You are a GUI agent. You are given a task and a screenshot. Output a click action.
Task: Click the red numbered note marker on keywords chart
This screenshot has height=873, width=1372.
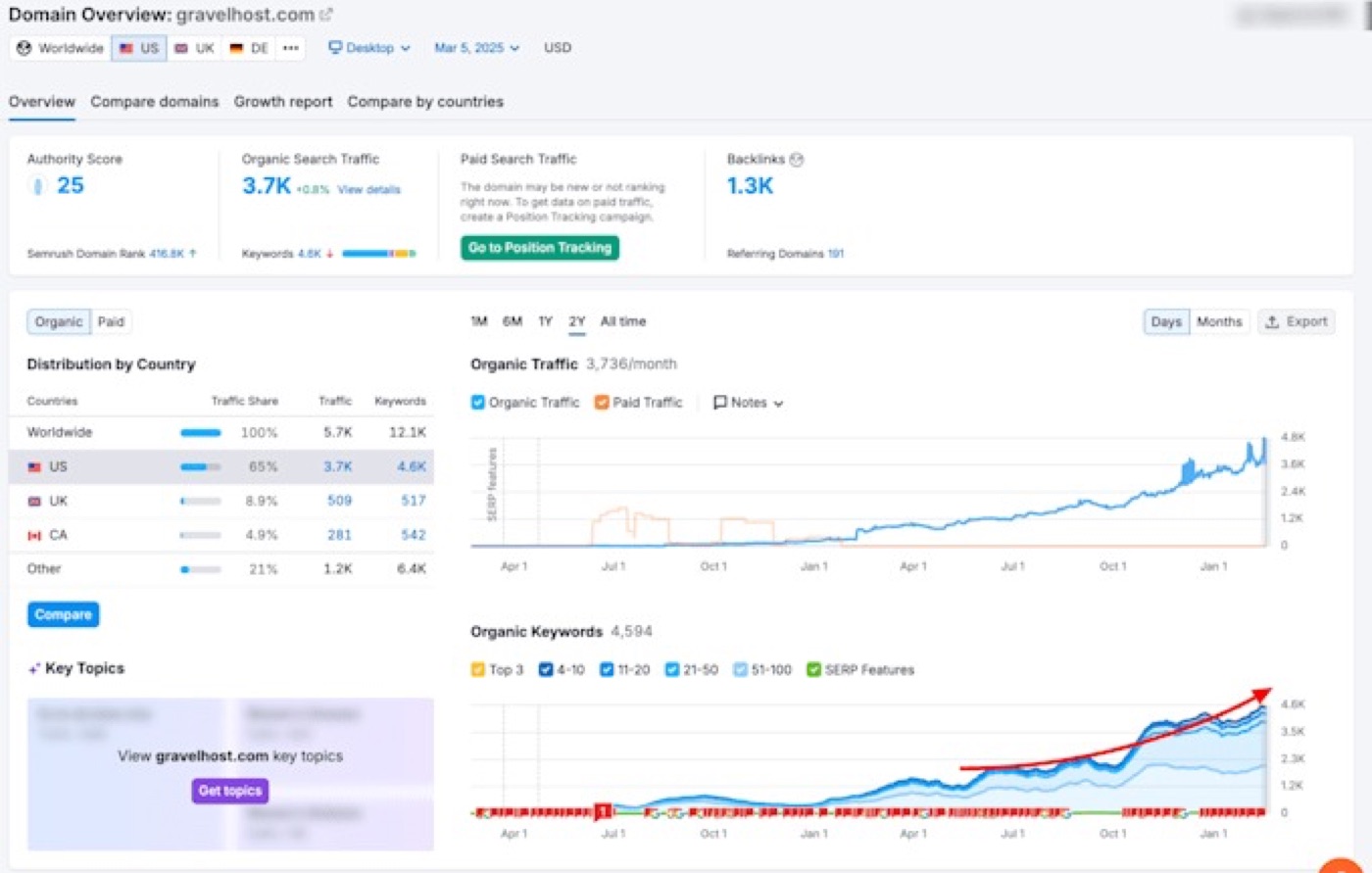tap(603, 811)
